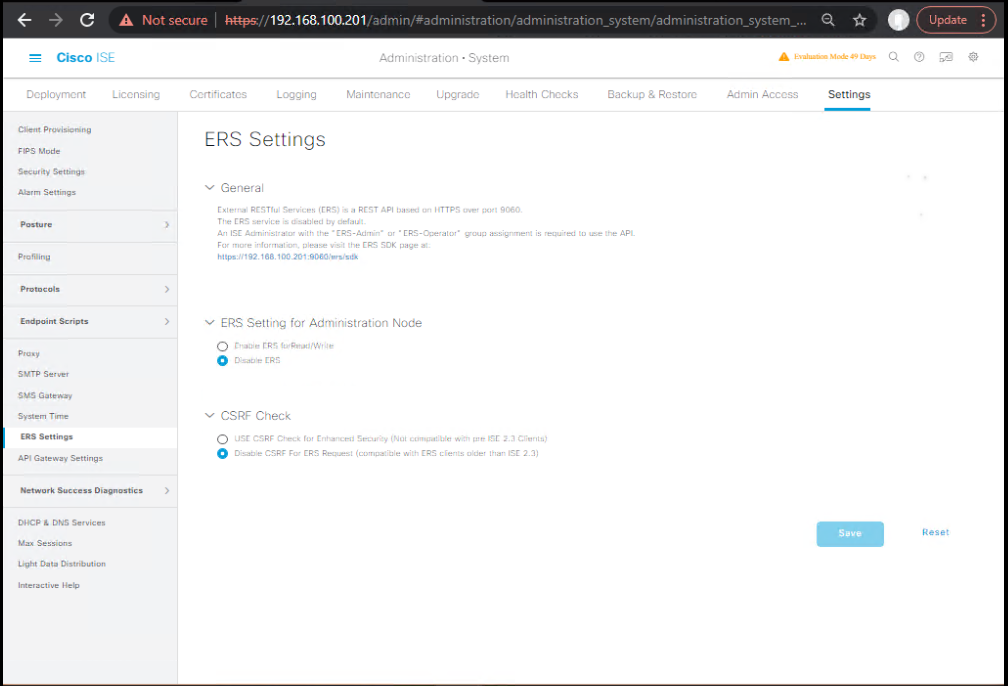Switch to the Deployment tab
Image resolution: width=1008 pixels, height=686 pixels.
(x=56, y=95)
